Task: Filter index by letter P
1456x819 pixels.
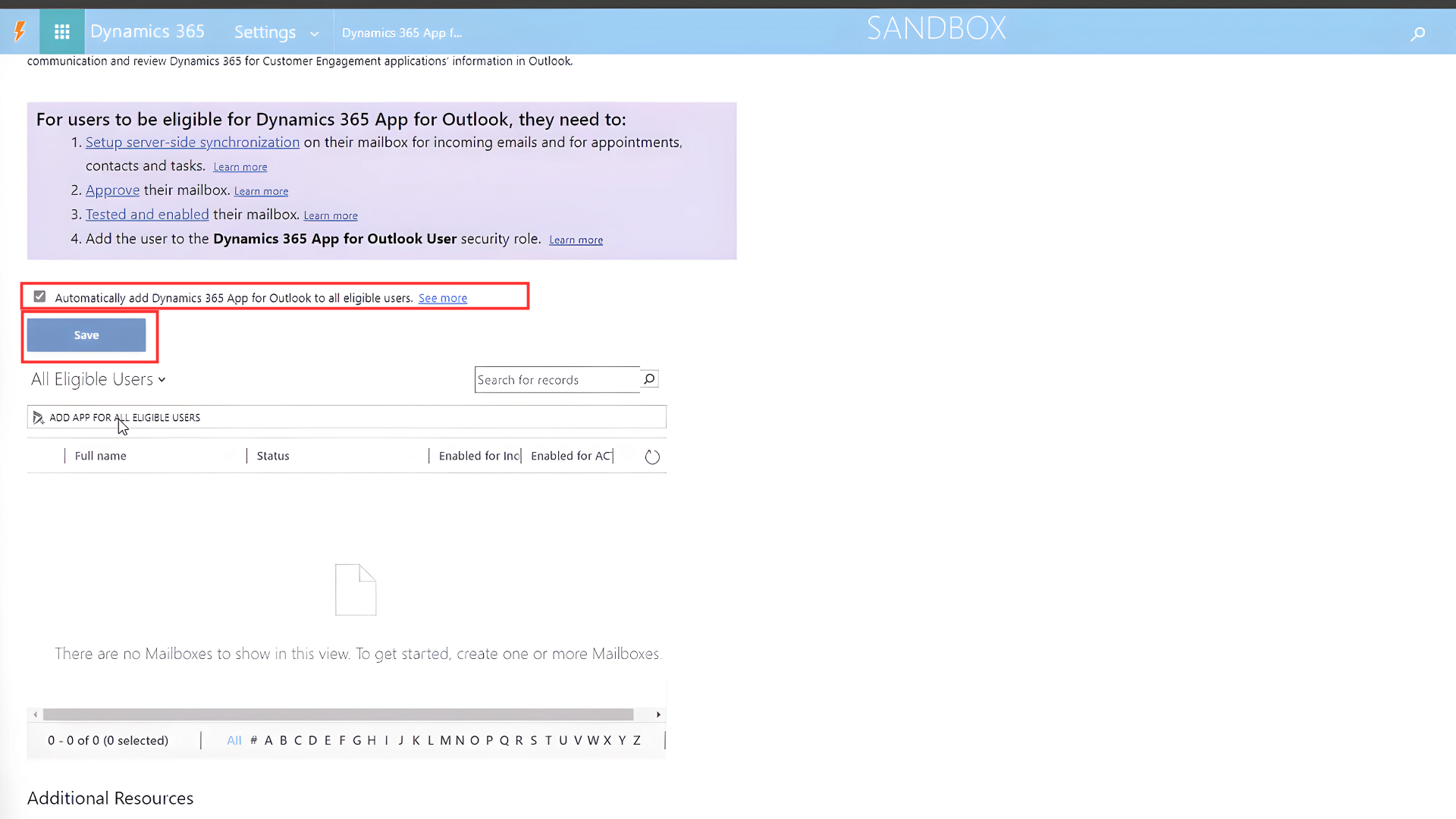Action: pyautogui.click(x=489, y=741)
